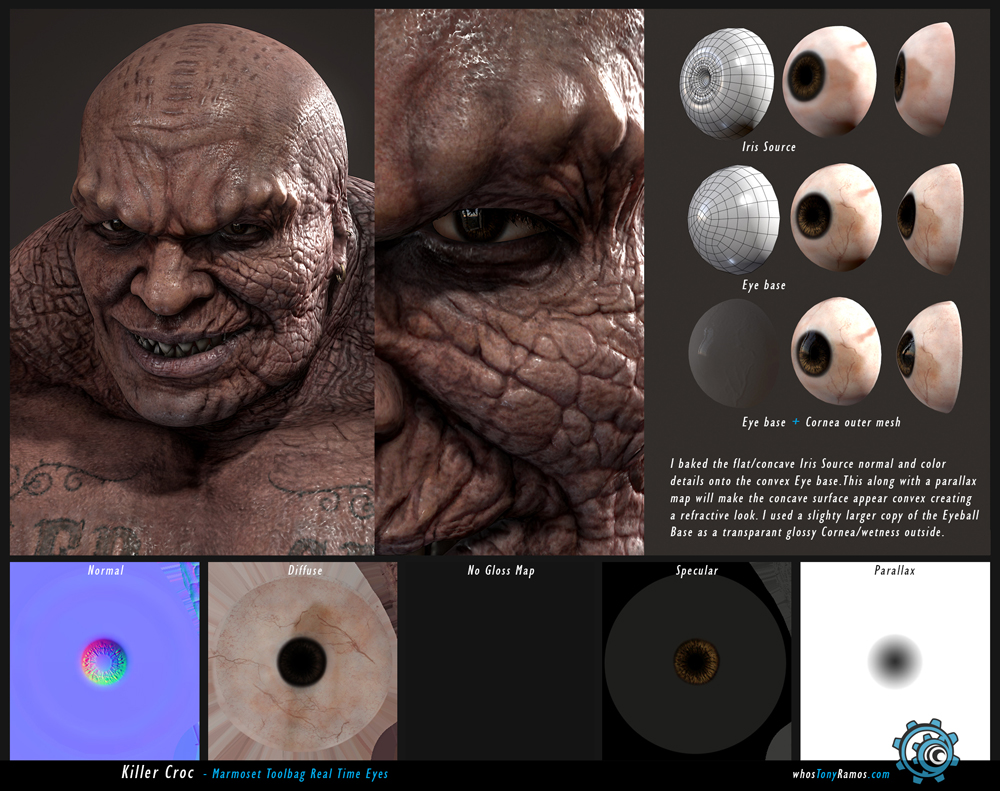Image resolution: width=1000 pixels, height=791 pixels.
Task: Click the brown iris in Specular map
Action: tap(696, 662)
